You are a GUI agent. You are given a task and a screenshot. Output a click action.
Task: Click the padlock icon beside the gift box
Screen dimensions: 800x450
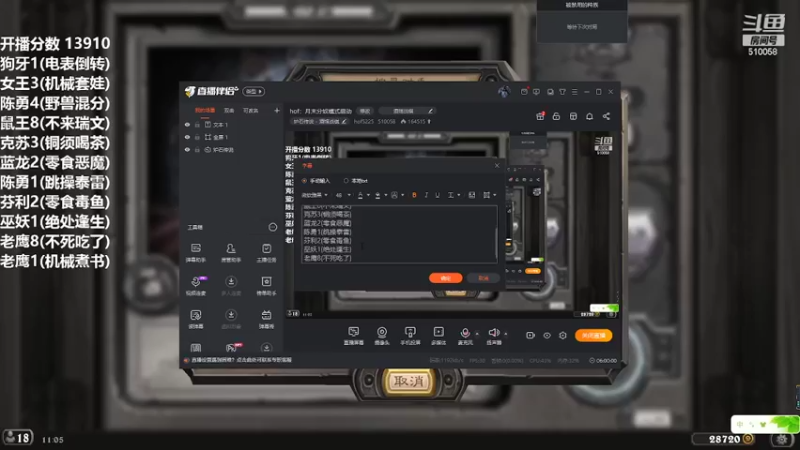coord(556,116)
